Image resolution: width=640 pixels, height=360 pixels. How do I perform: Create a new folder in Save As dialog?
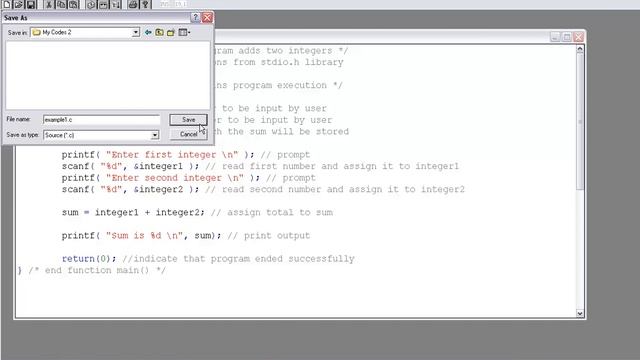(x=171, y=32)
